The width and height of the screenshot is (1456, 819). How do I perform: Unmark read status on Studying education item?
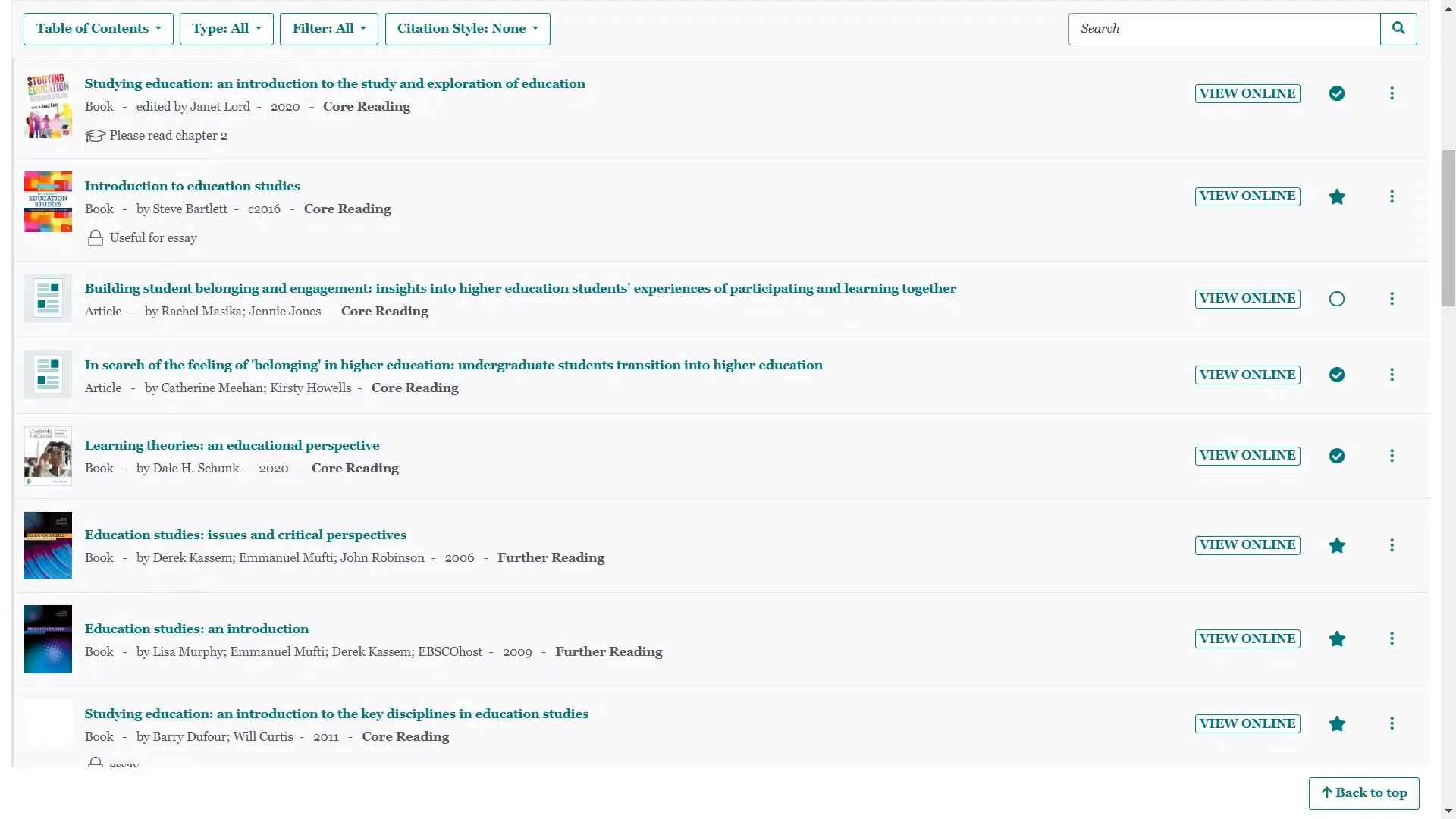pos(1336,93)
